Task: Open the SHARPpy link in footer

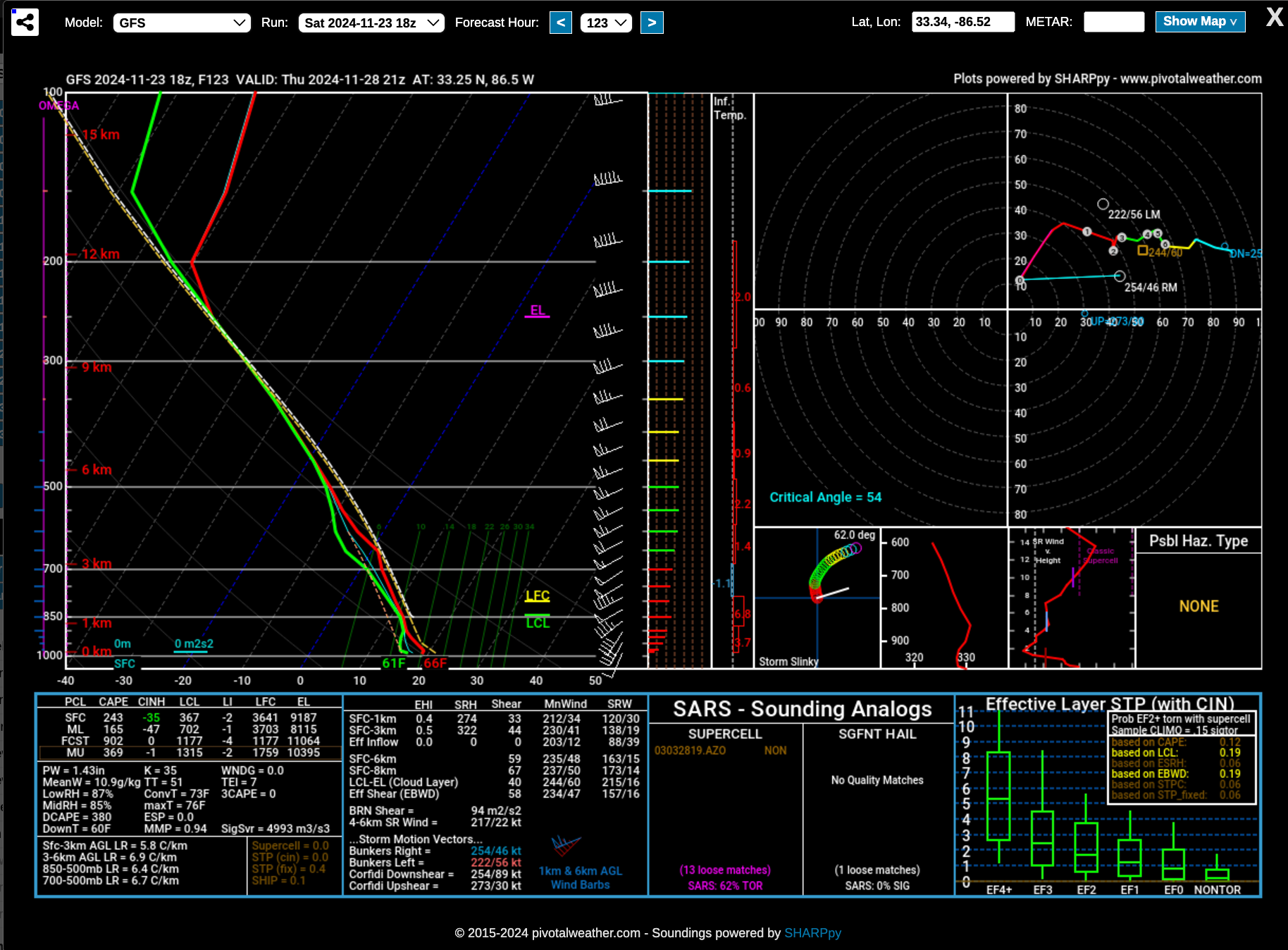Action: point(812,933)
